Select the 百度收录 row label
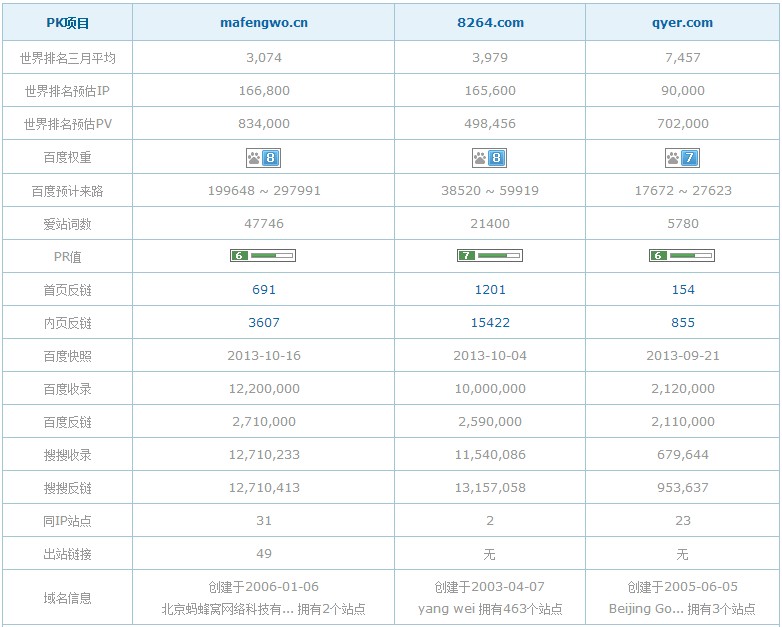Screen dimensions: 782x627 [67, 389]
